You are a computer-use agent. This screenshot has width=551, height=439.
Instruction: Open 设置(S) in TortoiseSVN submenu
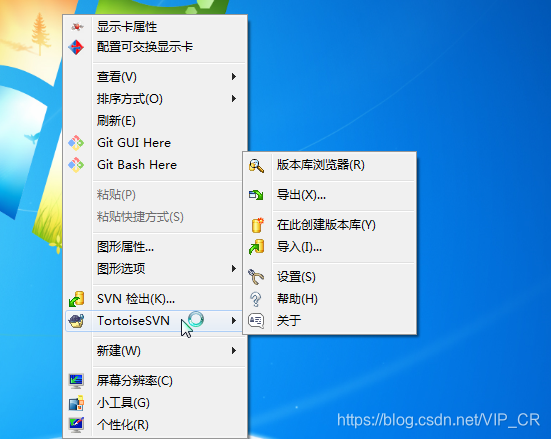click(x=330, y=277)
